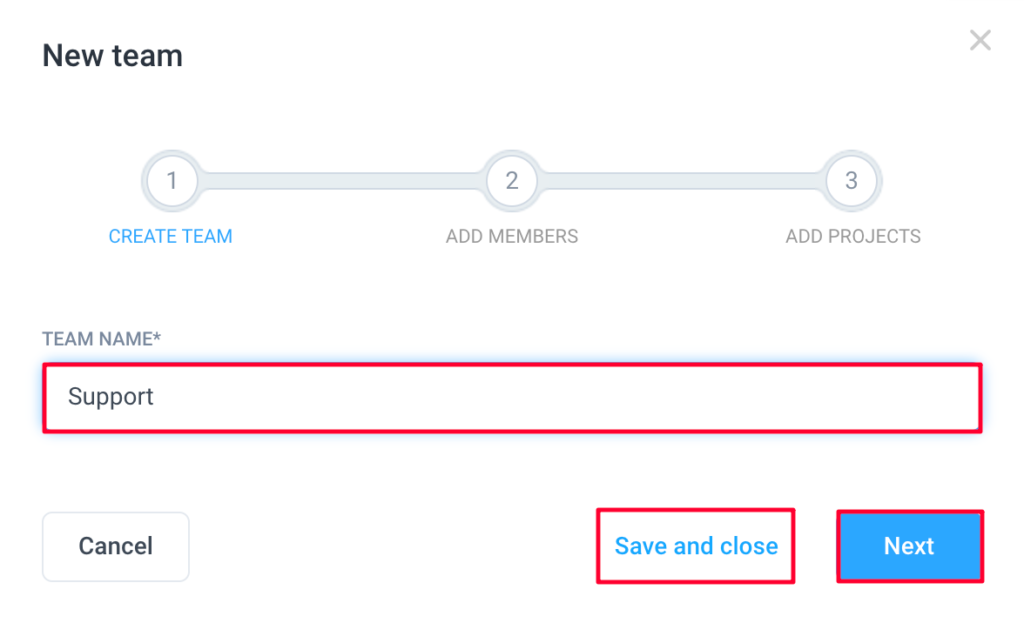Click progress line between steps 1 and 2
This screenshot has height=623, width=1024.
[x=342, y=181]
